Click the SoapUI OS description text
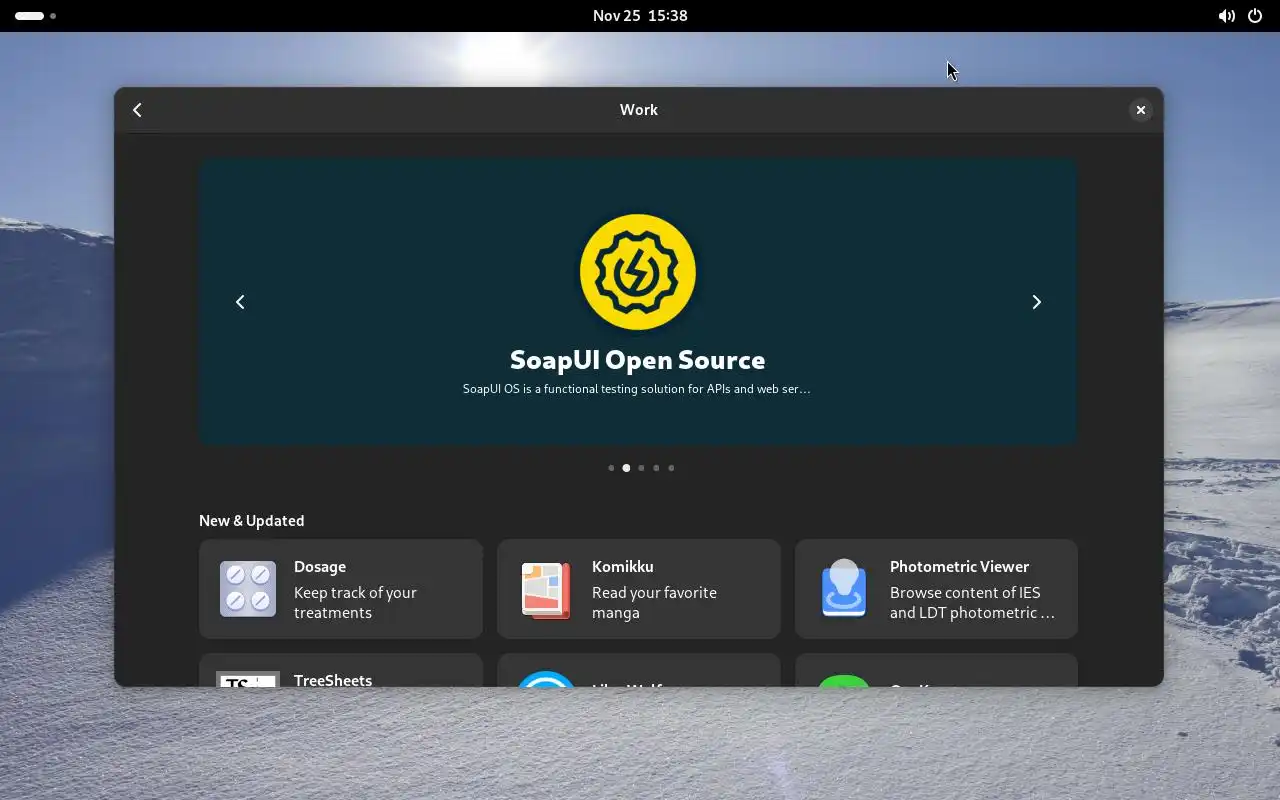 pyautogui.click(x=637, y=389)
